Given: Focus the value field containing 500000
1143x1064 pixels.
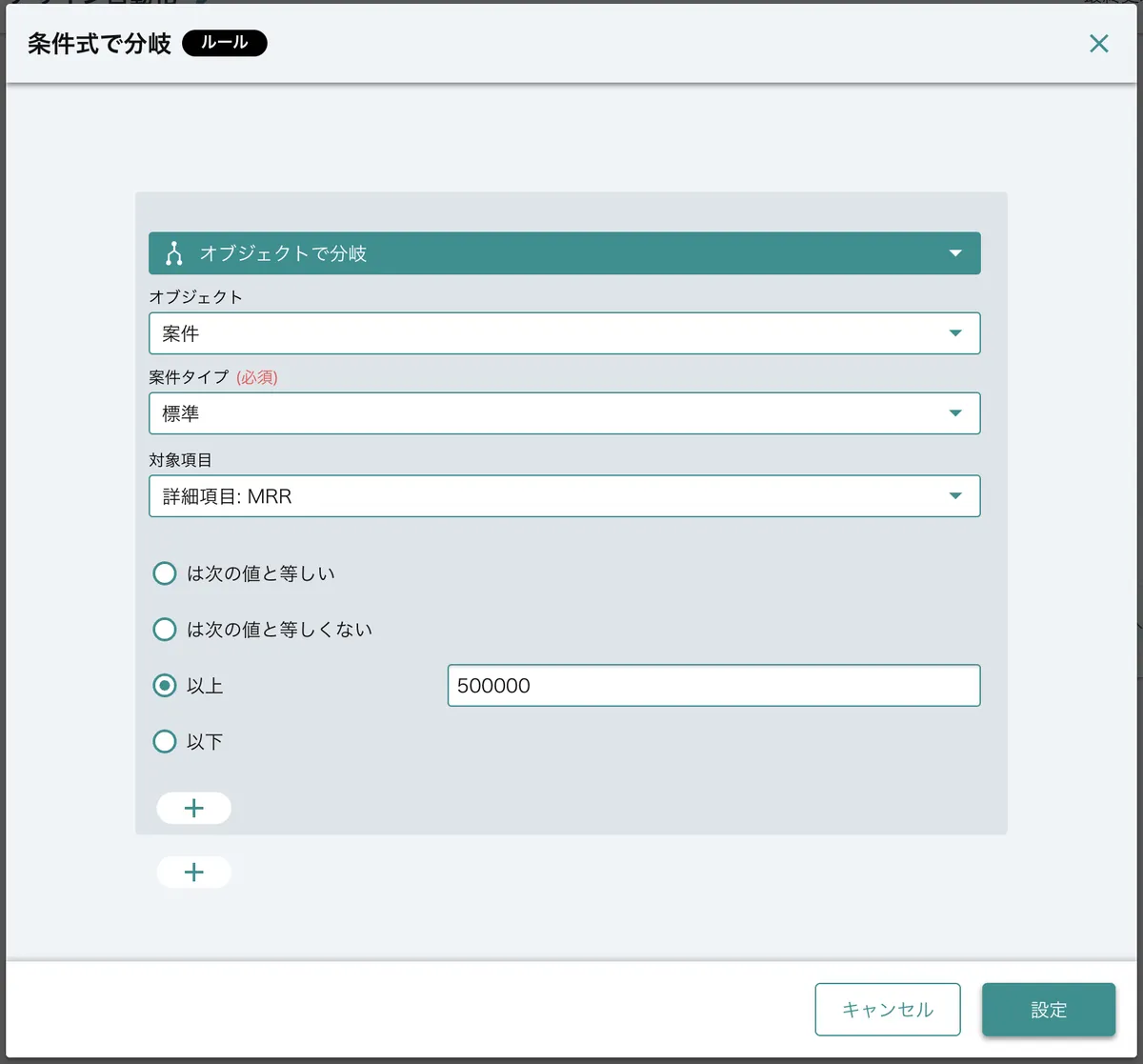Looking at the screenshot, I should pos(712,686).
